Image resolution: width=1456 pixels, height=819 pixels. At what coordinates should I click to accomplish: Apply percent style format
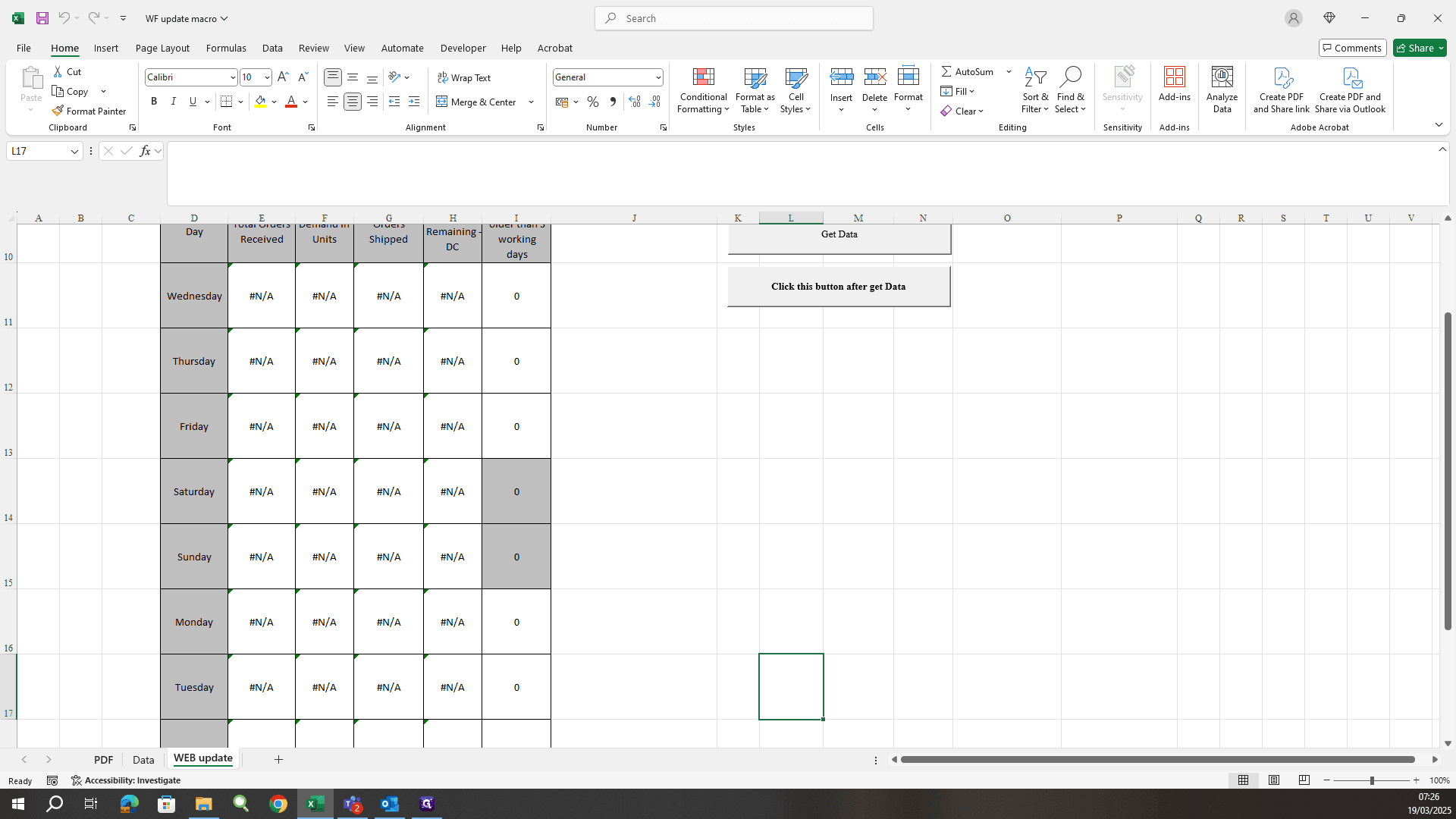point(593,102)
